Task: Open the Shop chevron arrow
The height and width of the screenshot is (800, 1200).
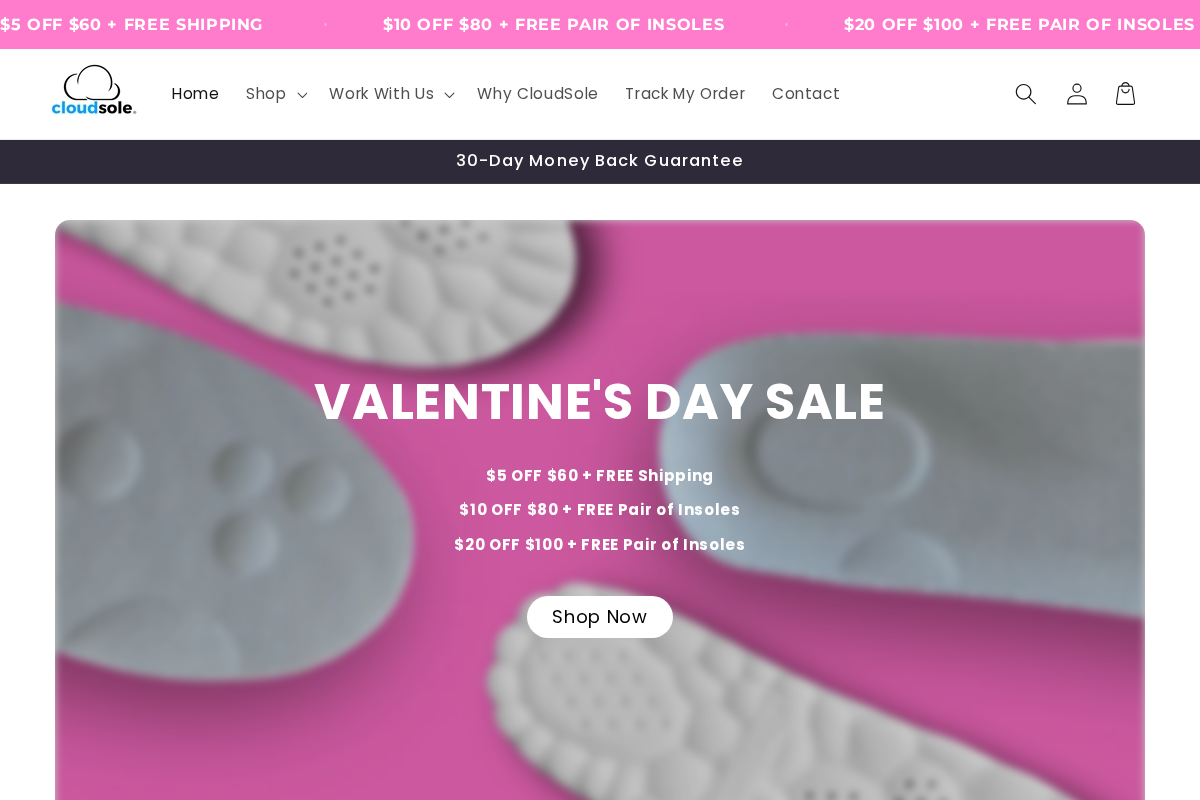Action: [303, 95]
